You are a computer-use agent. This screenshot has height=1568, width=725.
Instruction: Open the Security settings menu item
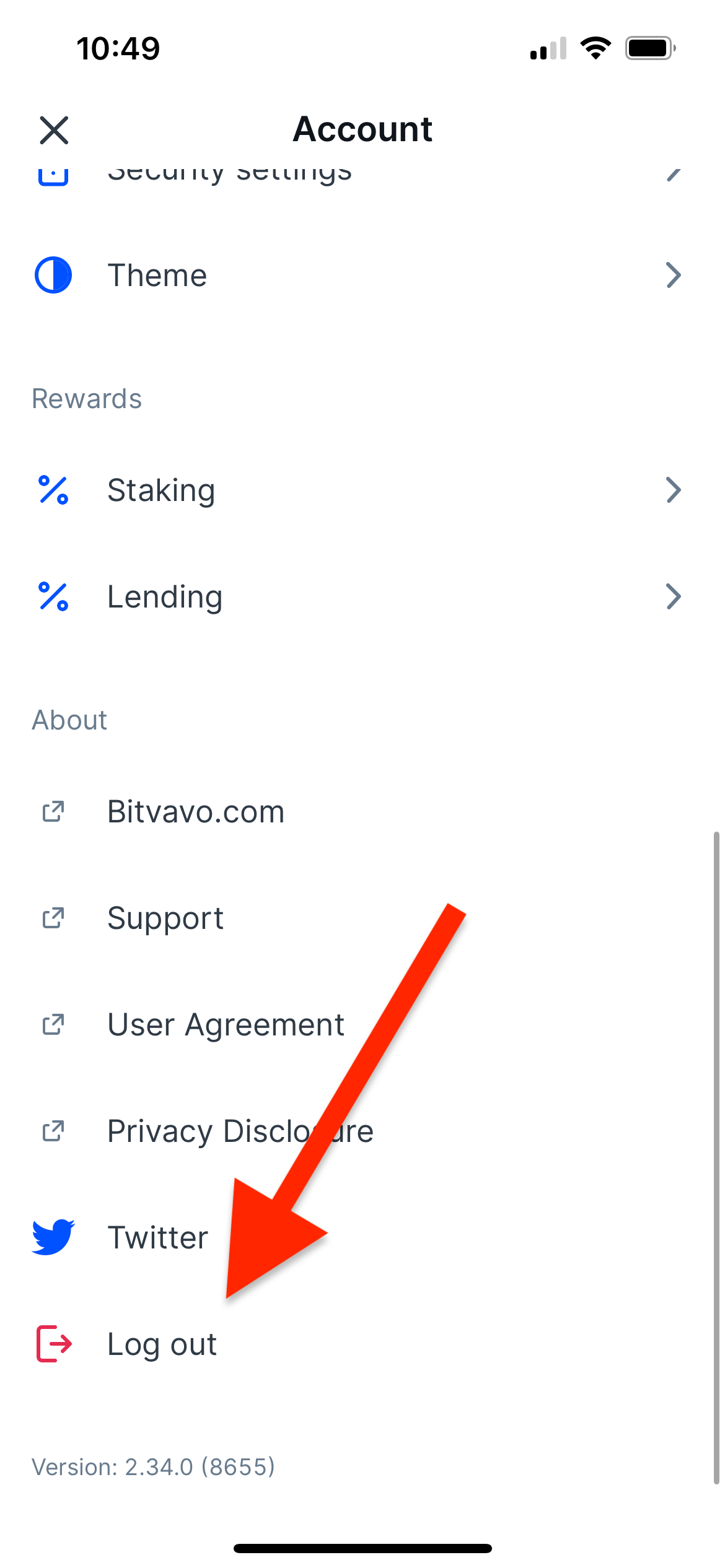pyautogui.click(x=362, y=173)
